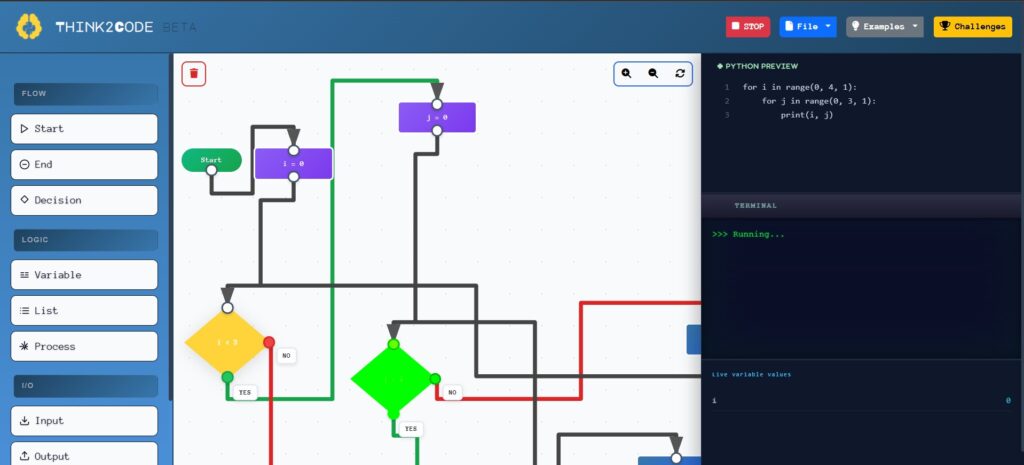This screenshot has width=1024, height=465.
Task: Select the yellow decision diamond node
Action: [227, 342]
